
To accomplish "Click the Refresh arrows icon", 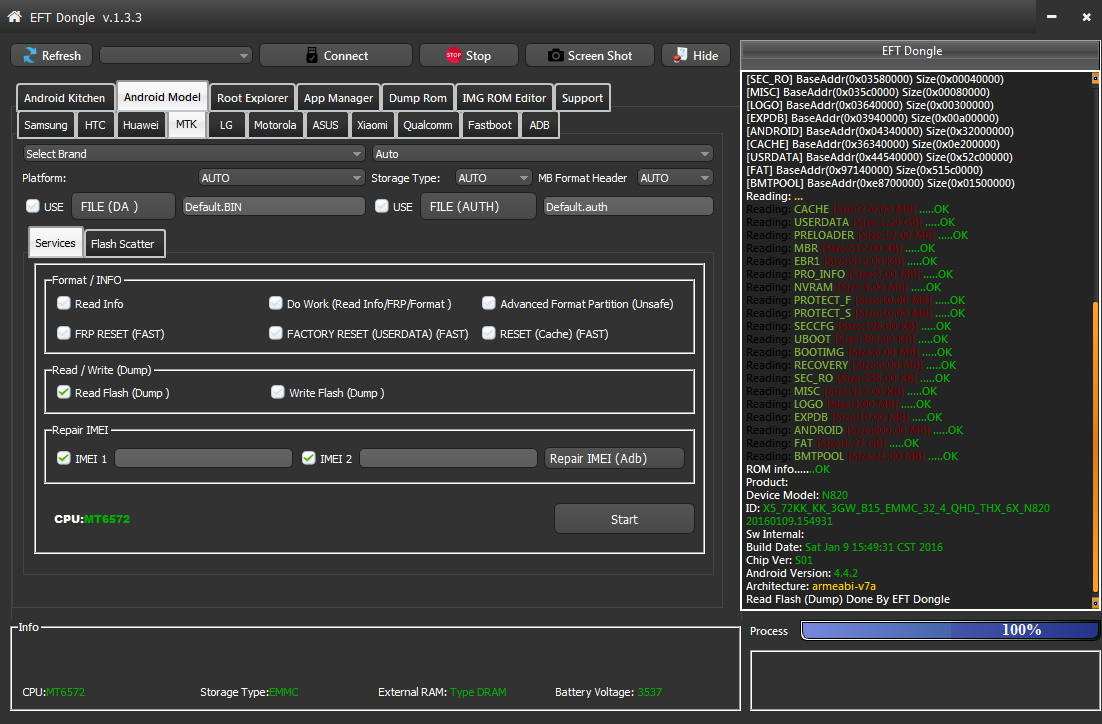I will click(30, 56).
